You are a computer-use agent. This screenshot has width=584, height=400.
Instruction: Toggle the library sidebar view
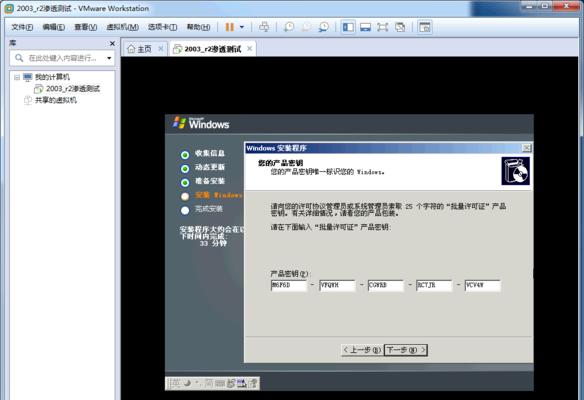point(348,27)
